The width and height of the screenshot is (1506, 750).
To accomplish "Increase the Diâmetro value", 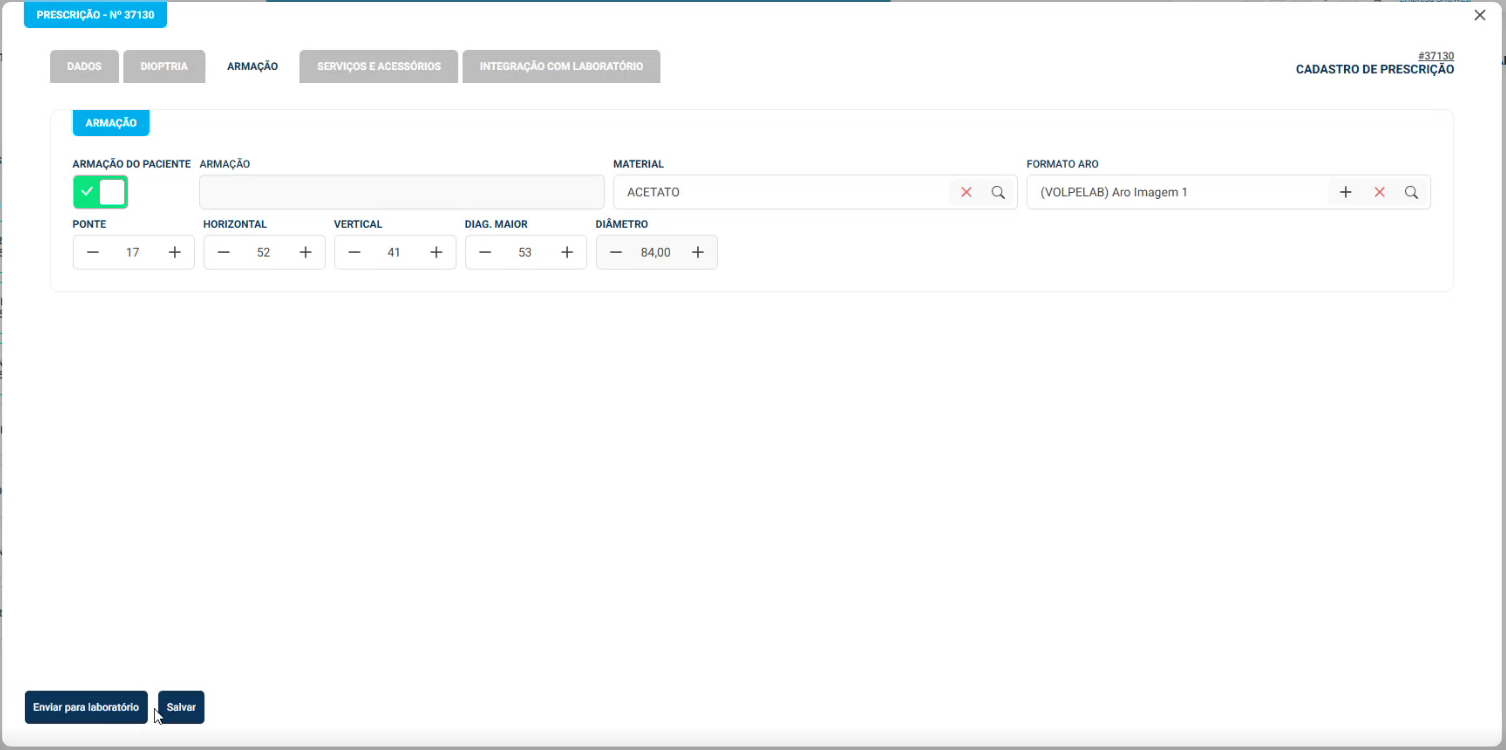I will pos(698,252).
